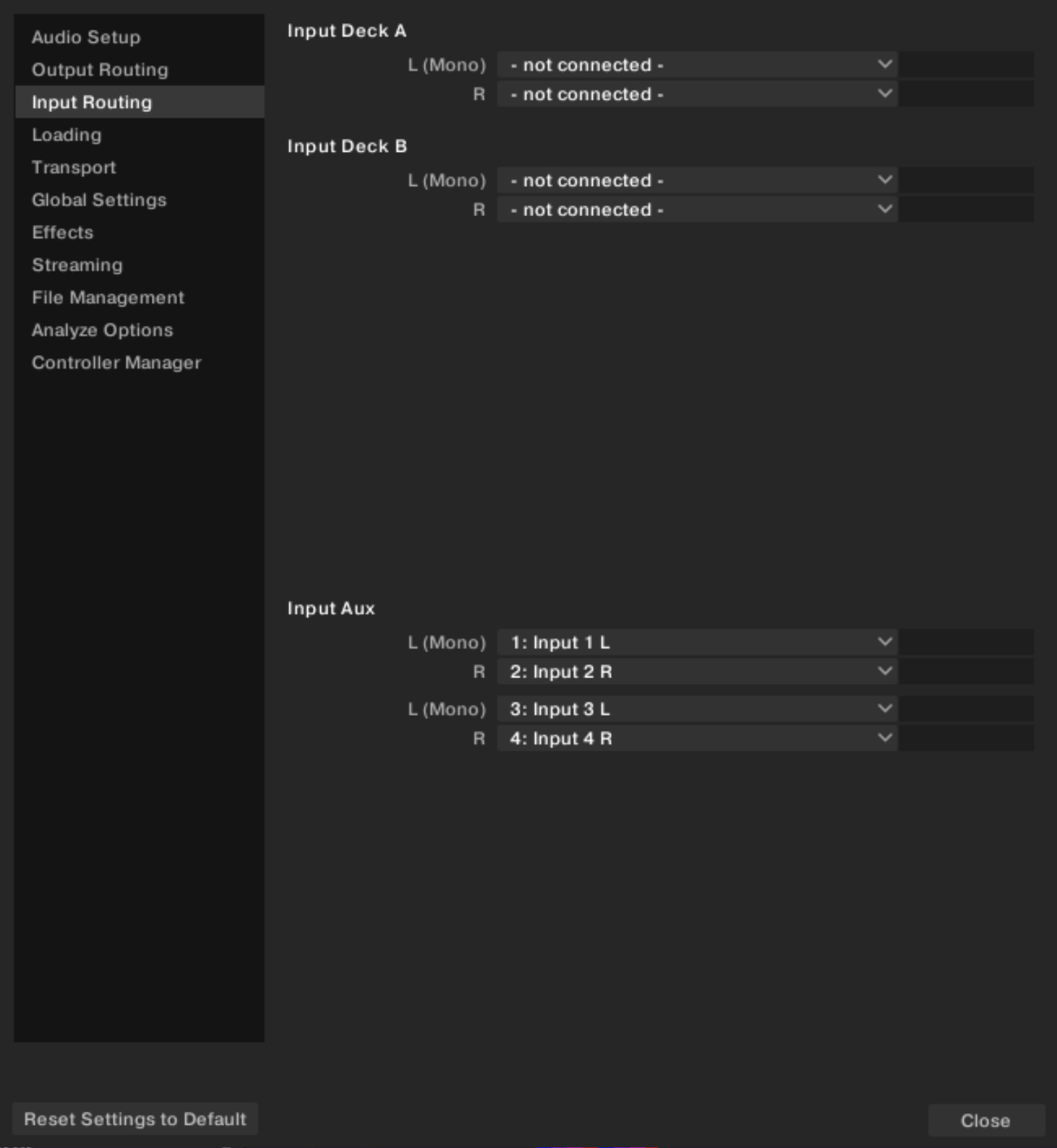1057x1148 pixels.
Task: Expand Input Deck A R channel dropdown
Action: 697,94
